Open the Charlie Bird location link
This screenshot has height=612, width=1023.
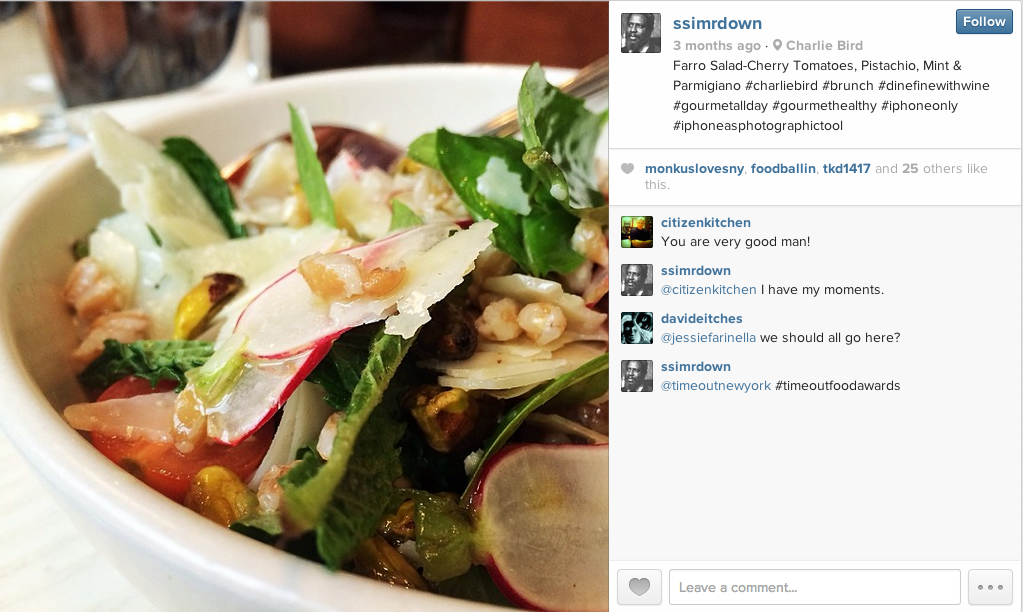[824, 45]
